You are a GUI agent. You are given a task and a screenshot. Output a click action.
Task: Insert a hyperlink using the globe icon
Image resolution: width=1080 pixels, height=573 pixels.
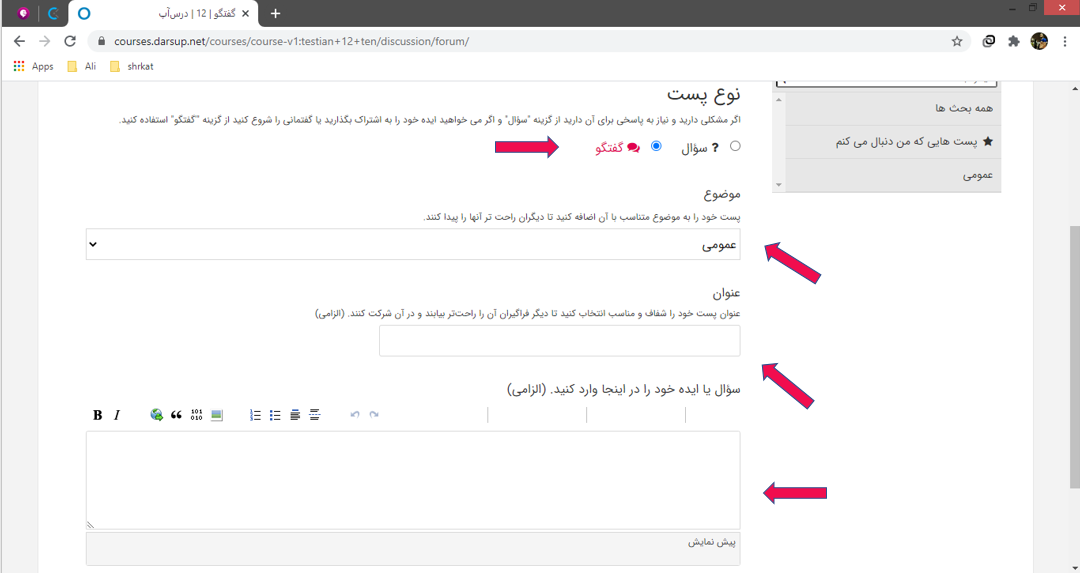click(156, 415)
